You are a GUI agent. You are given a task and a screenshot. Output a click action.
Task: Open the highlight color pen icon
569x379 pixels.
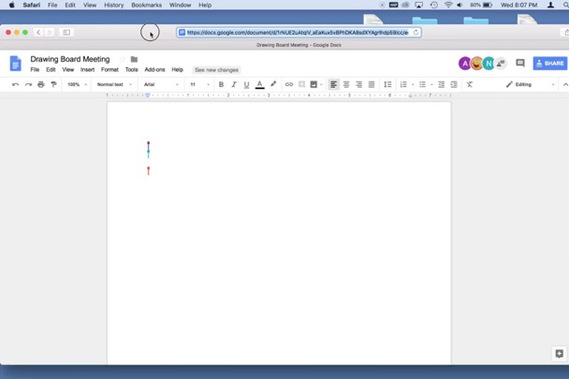point(273,84)
